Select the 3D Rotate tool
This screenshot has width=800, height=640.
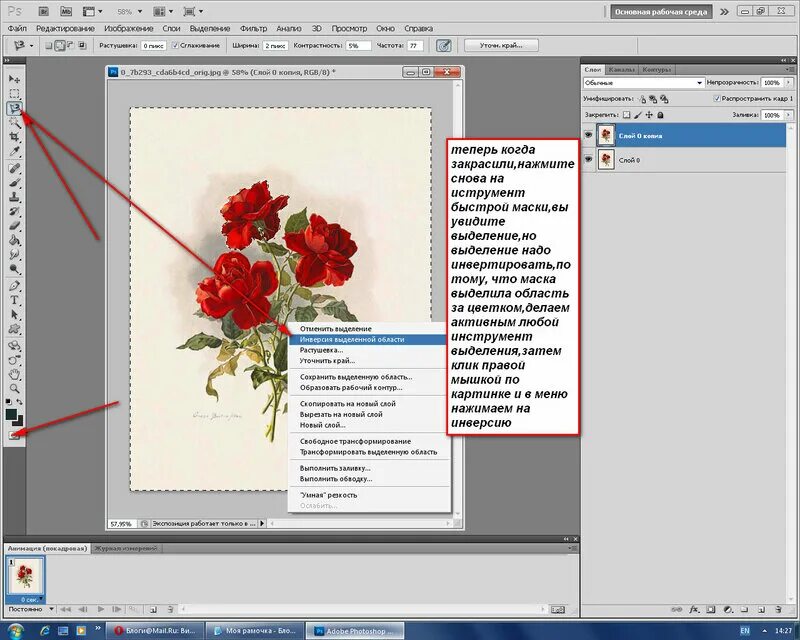14,346
